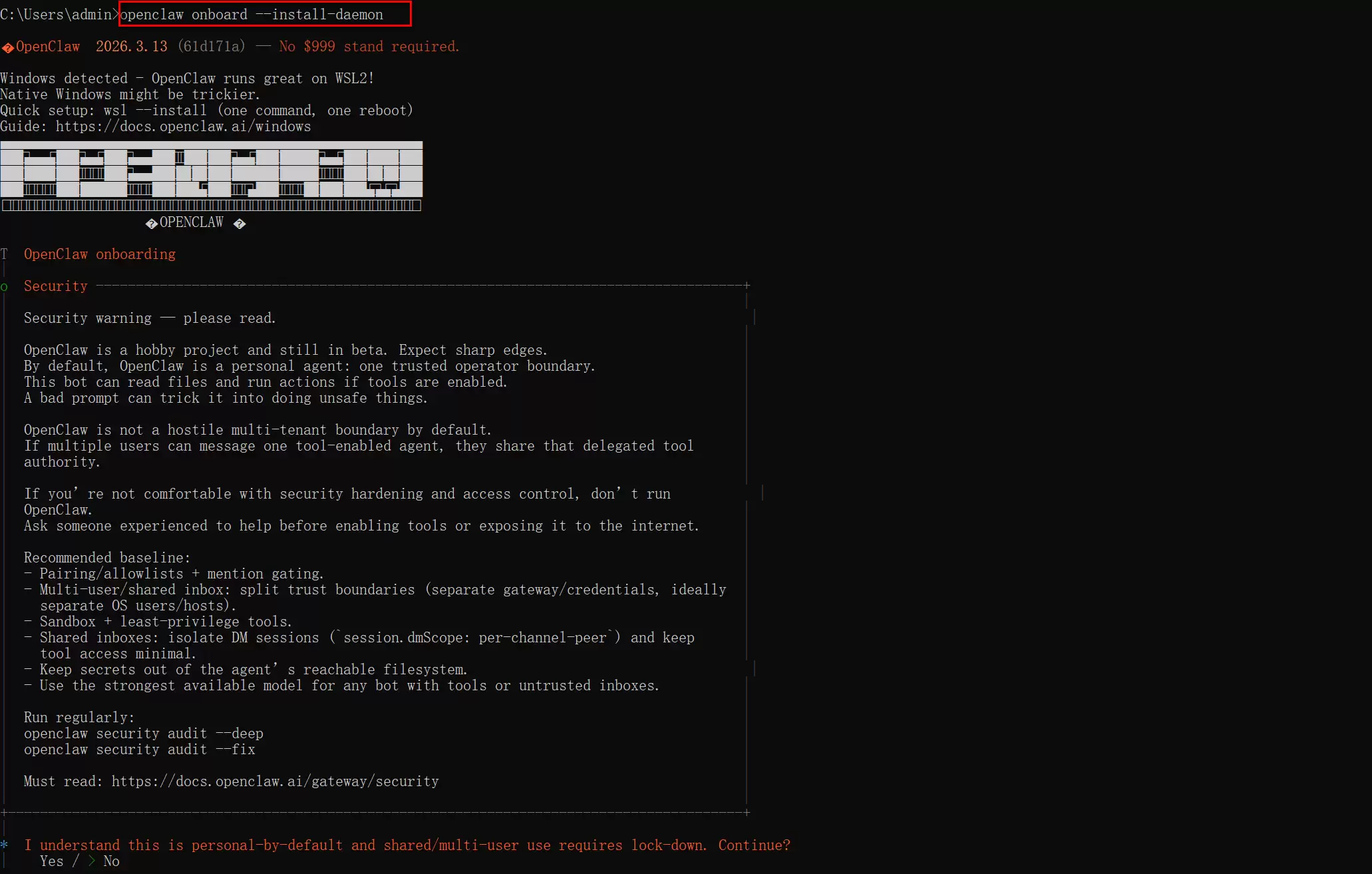Click 'Security warning — please read.' line

tap(150, 318)
